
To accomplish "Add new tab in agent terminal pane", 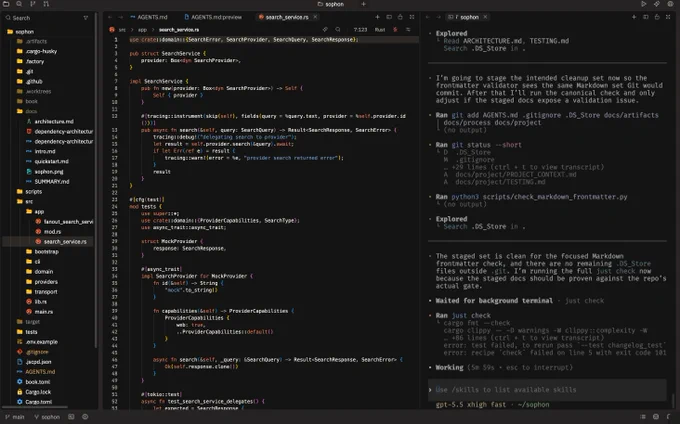I will pyautogui.click(x=634, y=17).
